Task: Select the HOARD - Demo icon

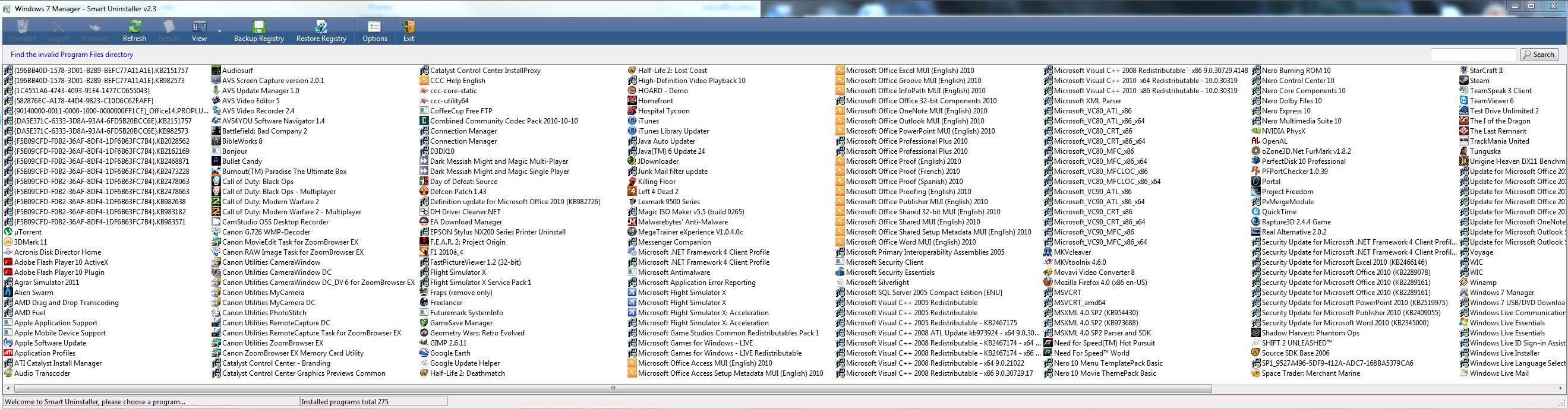Action: (632, 91)
